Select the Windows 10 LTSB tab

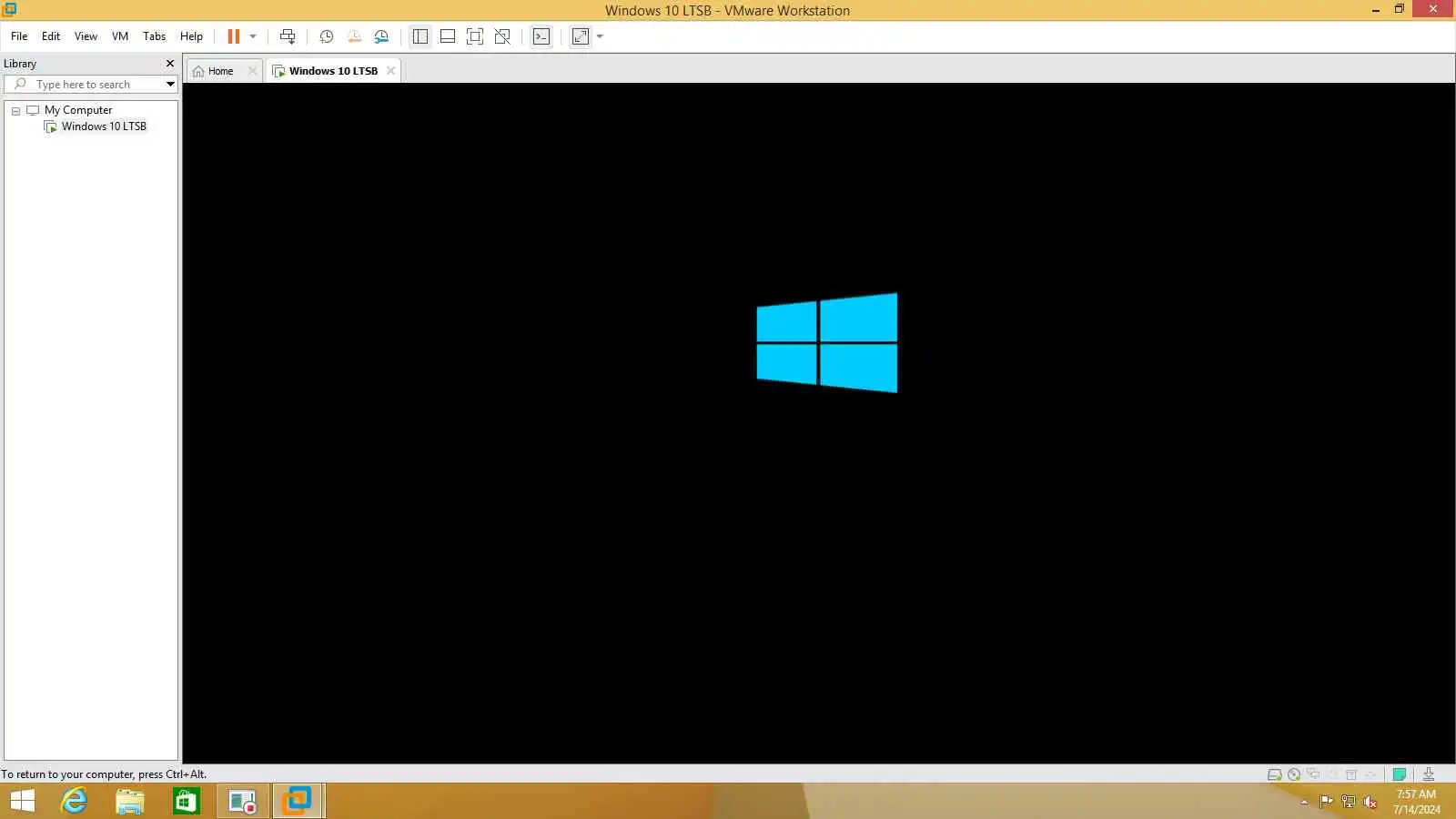(x=333, y=71)
